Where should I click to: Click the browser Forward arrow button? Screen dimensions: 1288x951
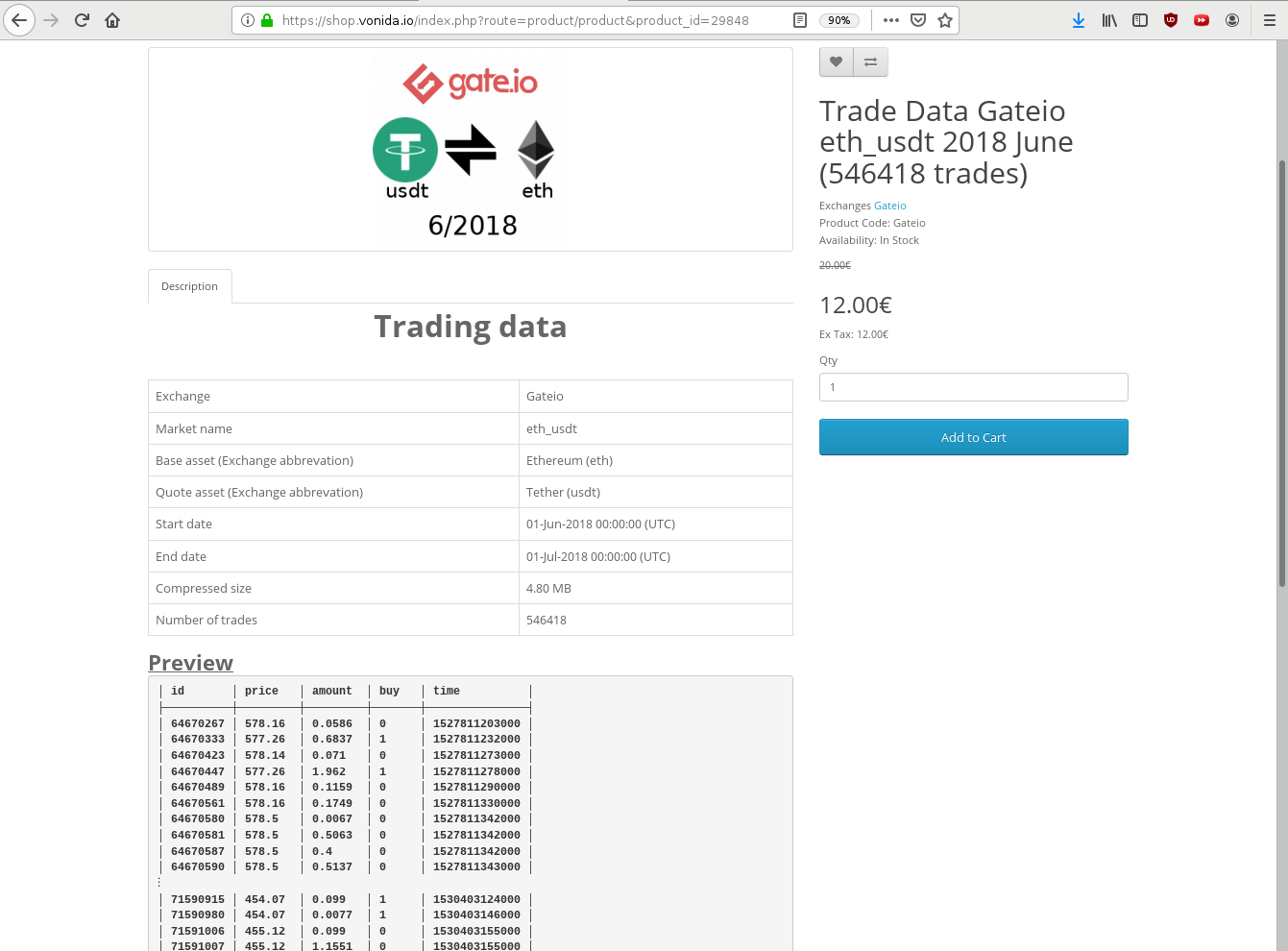coord(51,19)
